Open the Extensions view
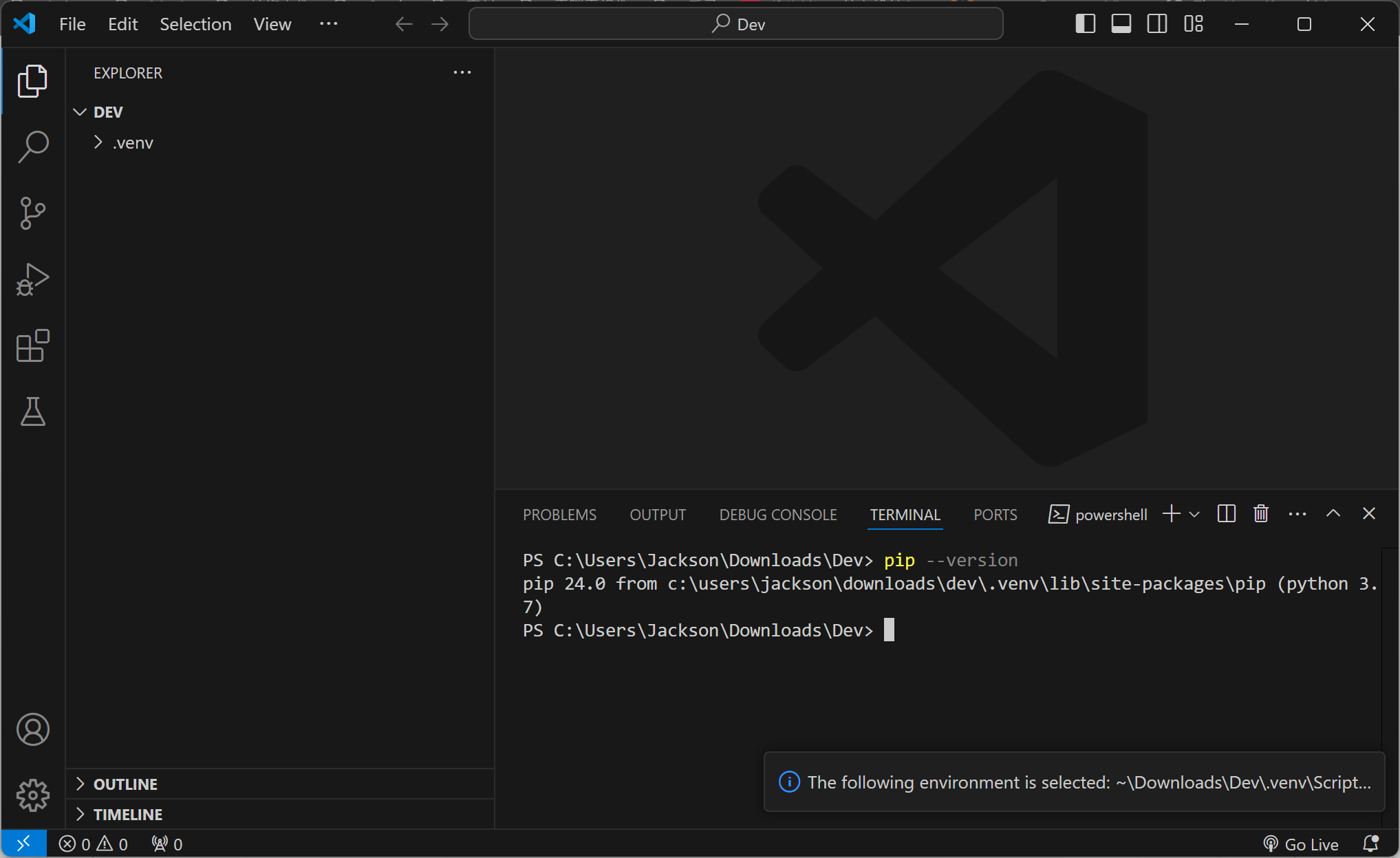 click(32, 345)
